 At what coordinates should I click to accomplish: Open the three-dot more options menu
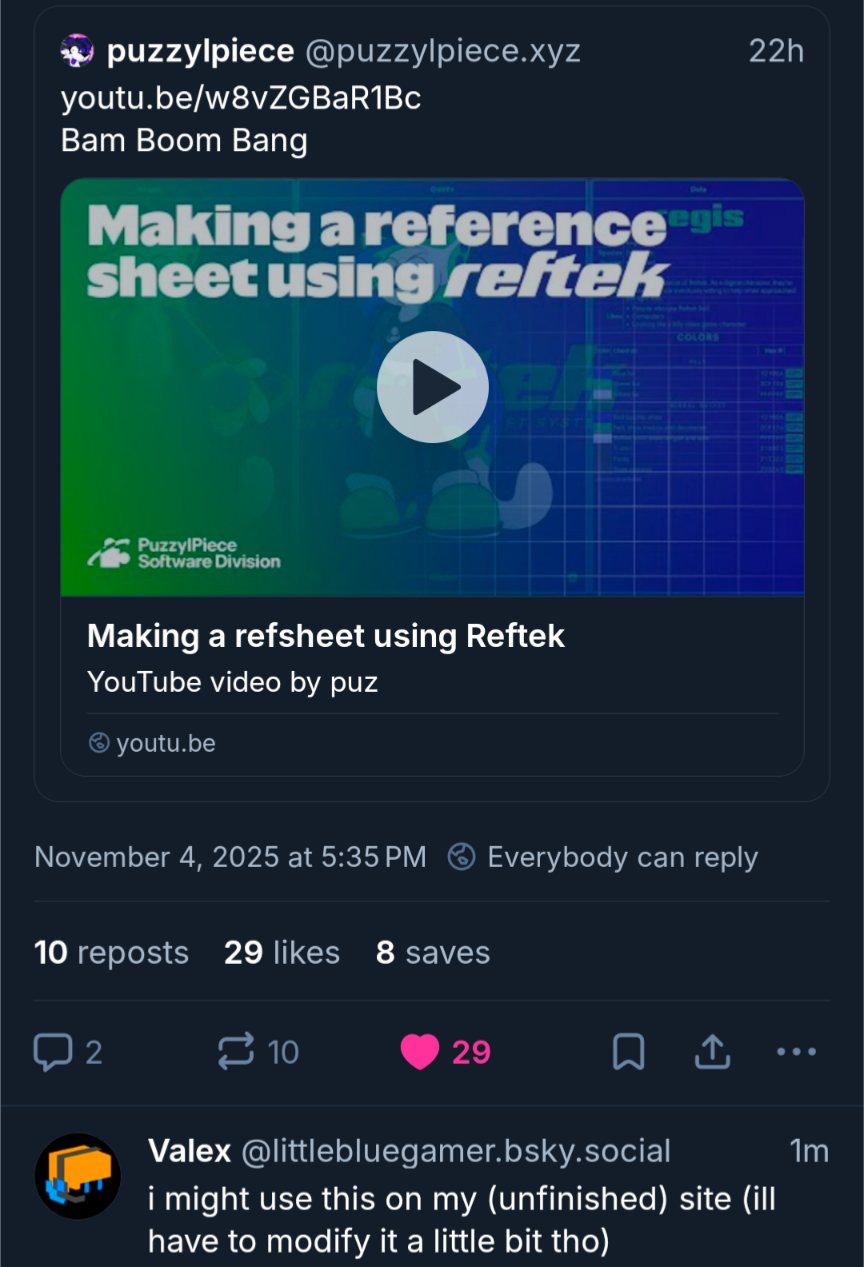[796, 1051]
